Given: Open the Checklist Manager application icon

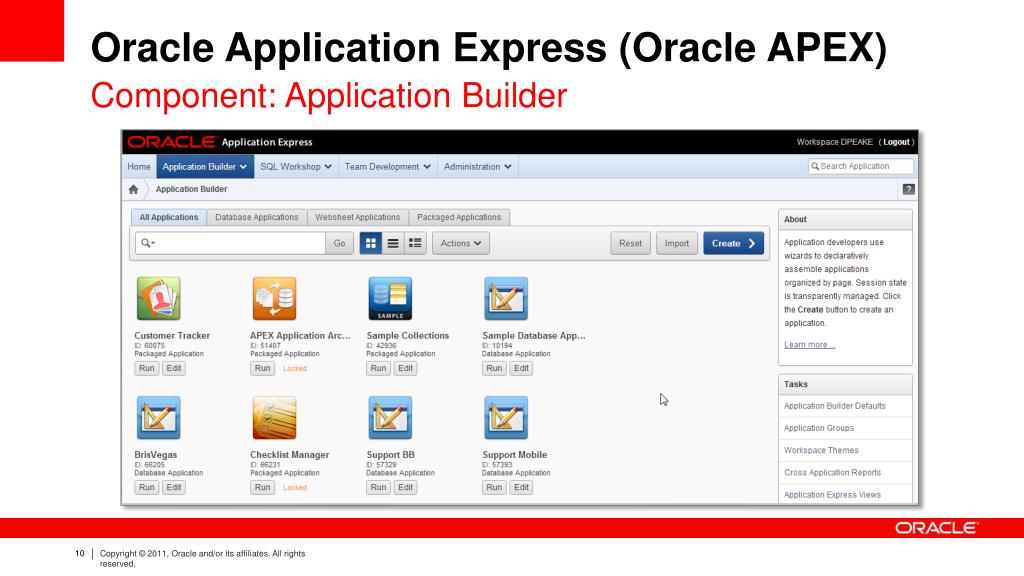Looking at the screenshot, I should point(274,418).
